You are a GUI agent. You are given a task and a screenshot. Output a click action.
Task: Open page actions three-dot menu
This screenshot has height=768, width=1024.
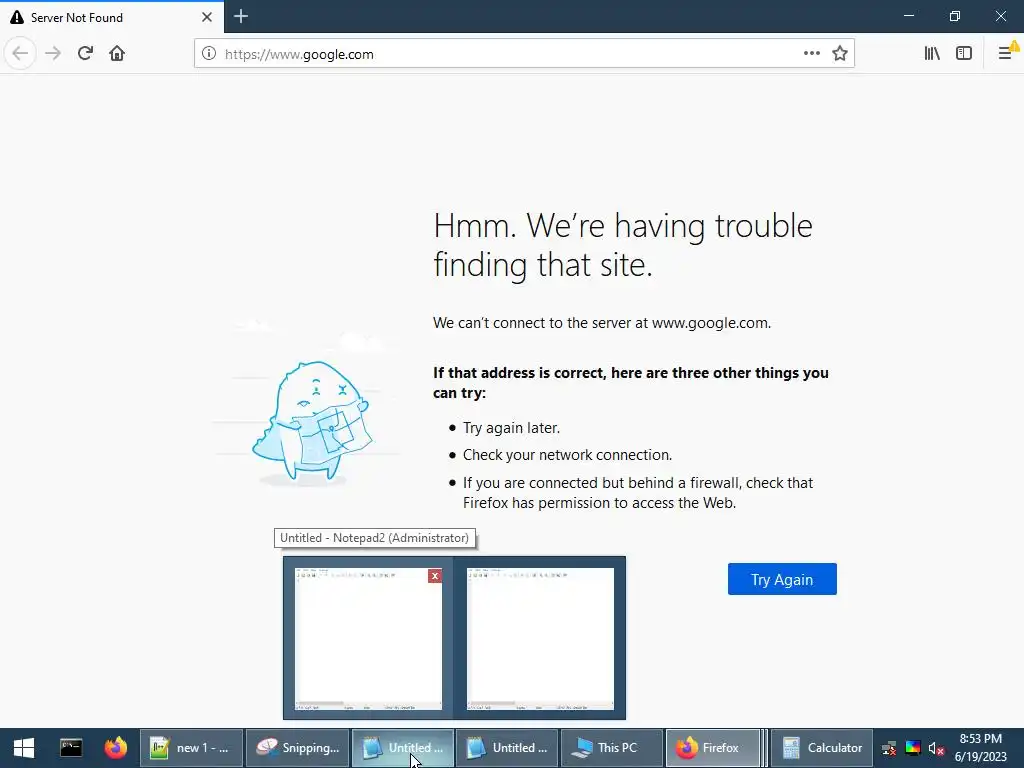812,53
